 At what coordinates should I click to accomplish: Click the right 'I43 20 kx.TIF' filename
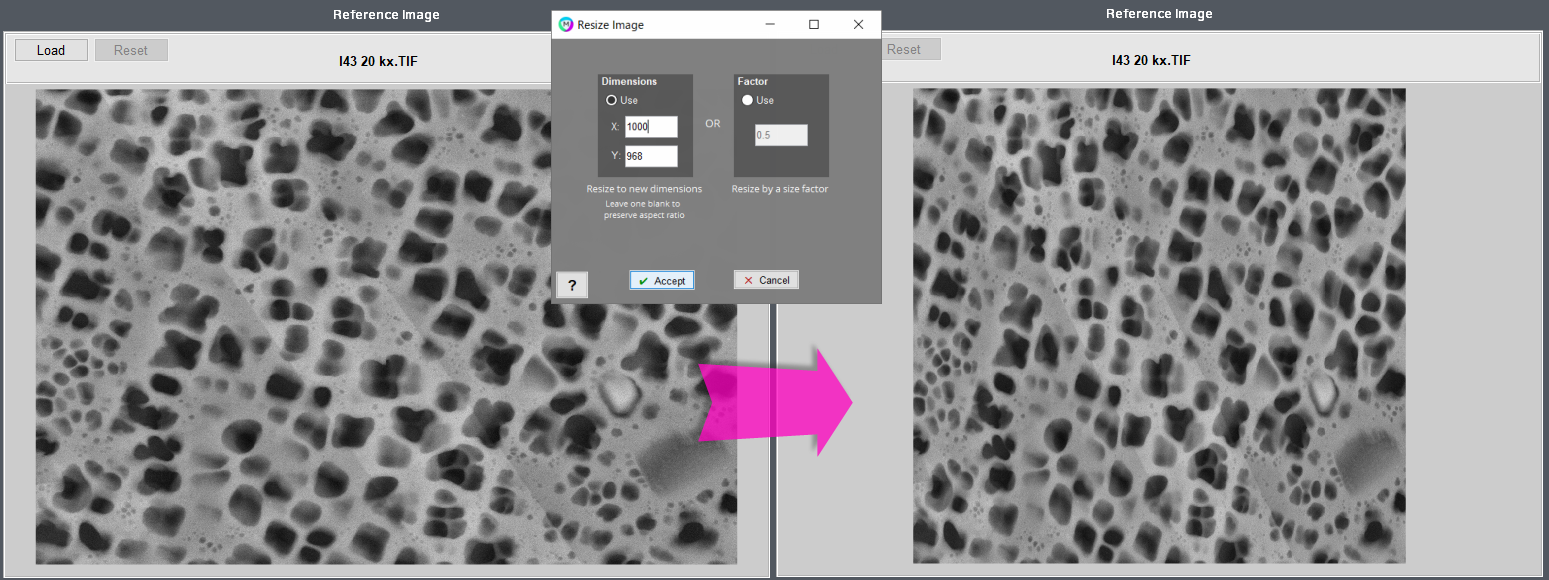(1151, 60)
